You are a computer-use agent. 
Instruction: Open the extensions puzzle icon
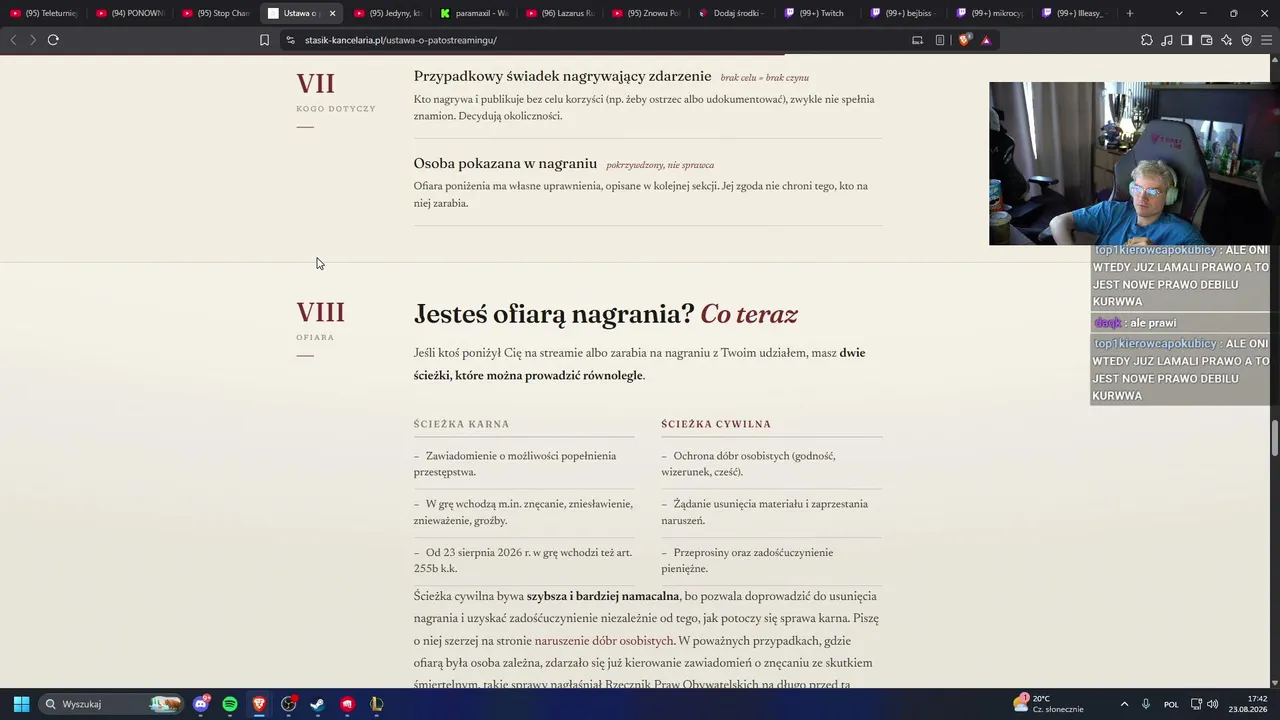[x=1147, y=40]
